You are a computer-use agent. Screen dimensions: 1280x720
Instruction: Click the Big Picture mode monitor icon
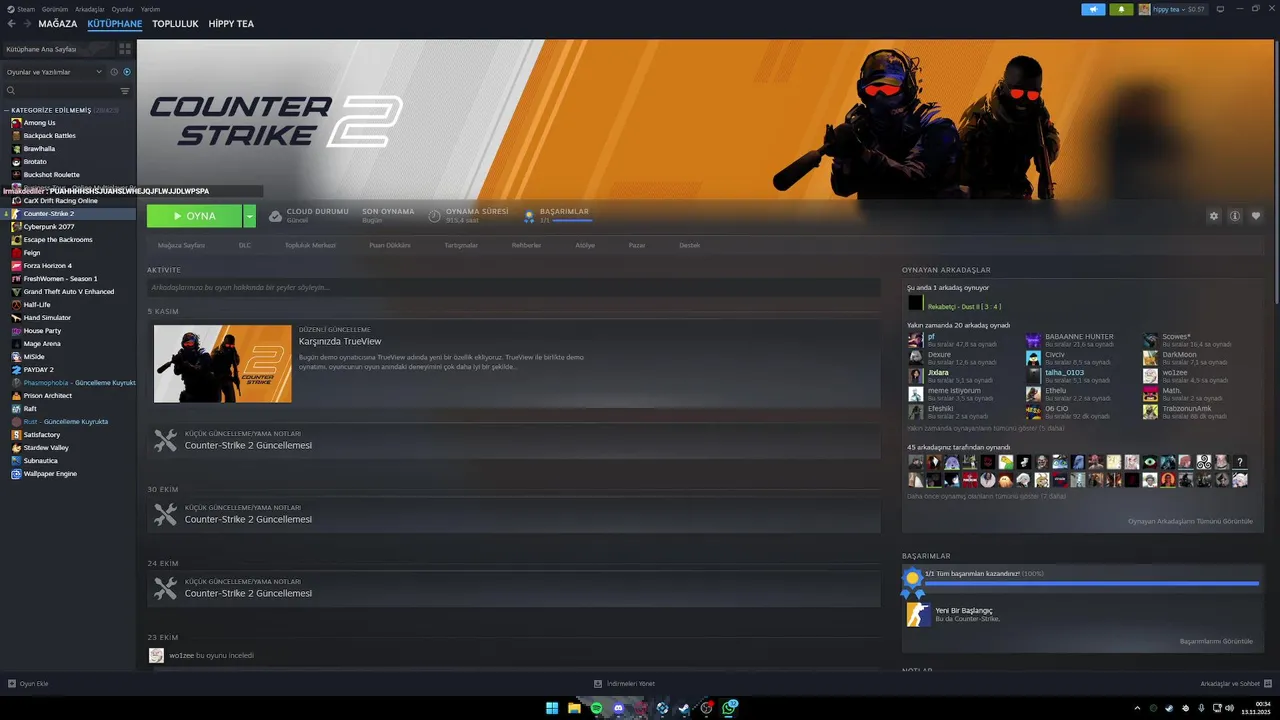click(1220, 9)
